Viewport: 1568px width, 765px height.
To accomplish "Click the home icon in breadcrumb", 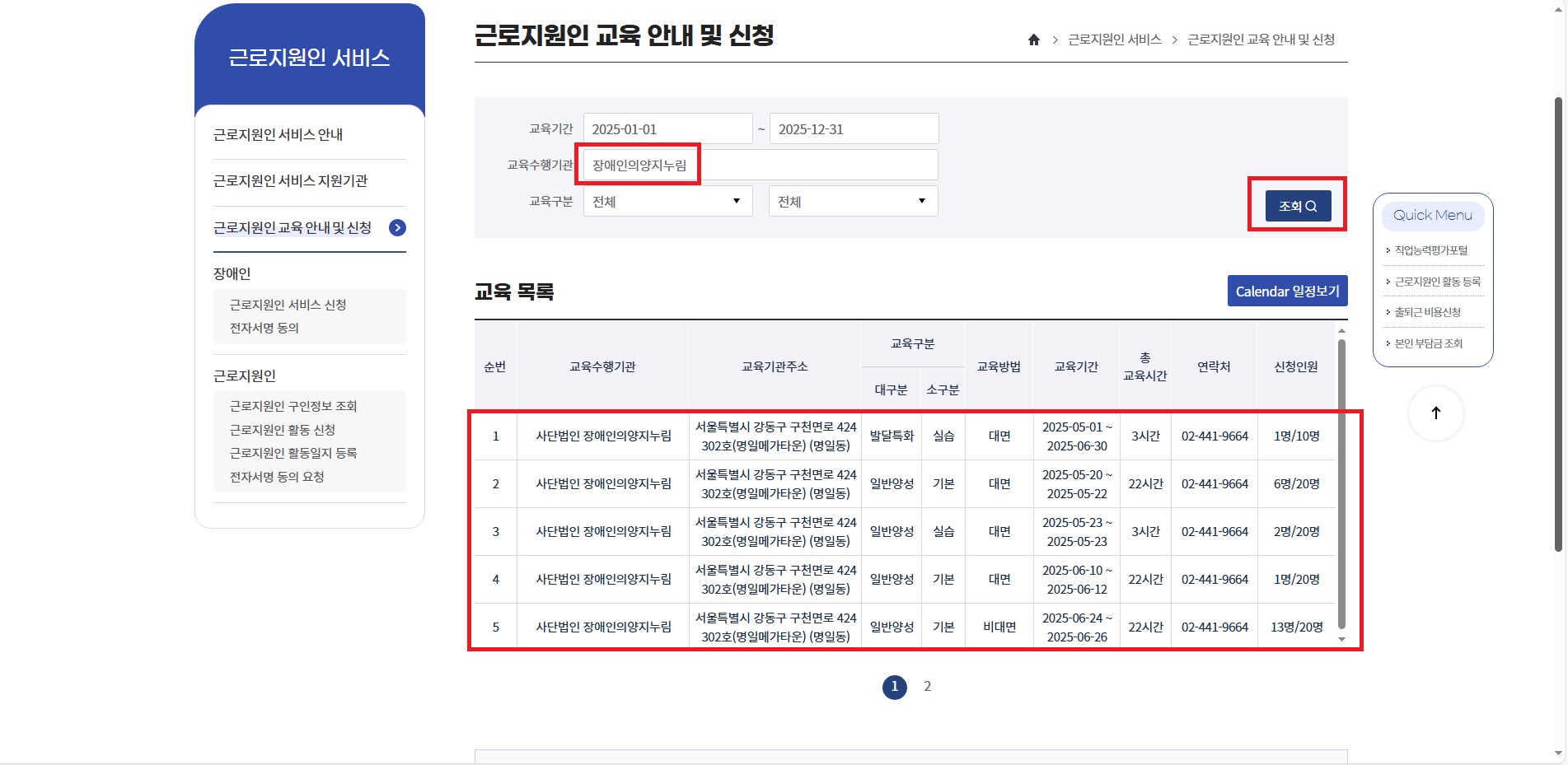I will [x=1033, y=40].
